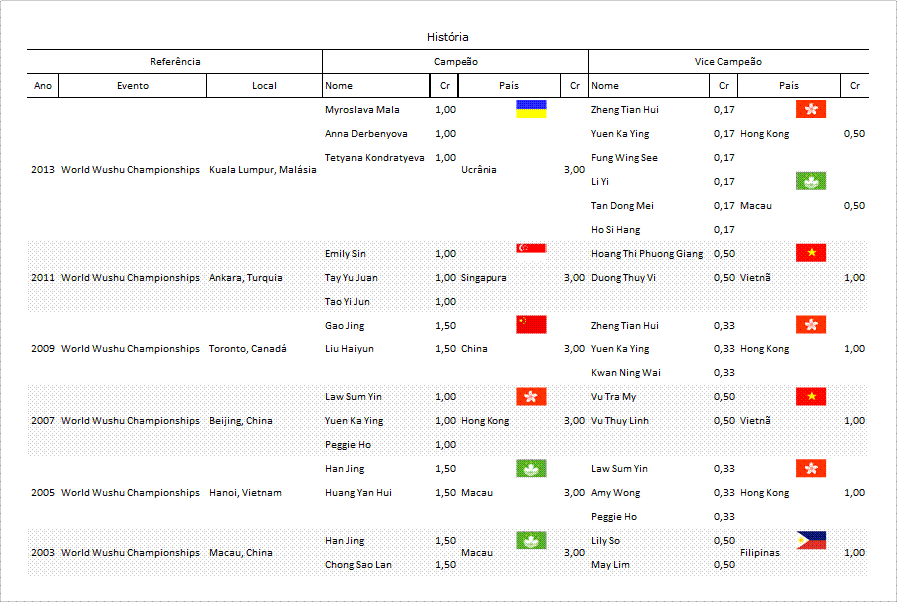897x603 pixels.
Task: Click the Ankara, Turquia location cell
Action: 246,278
